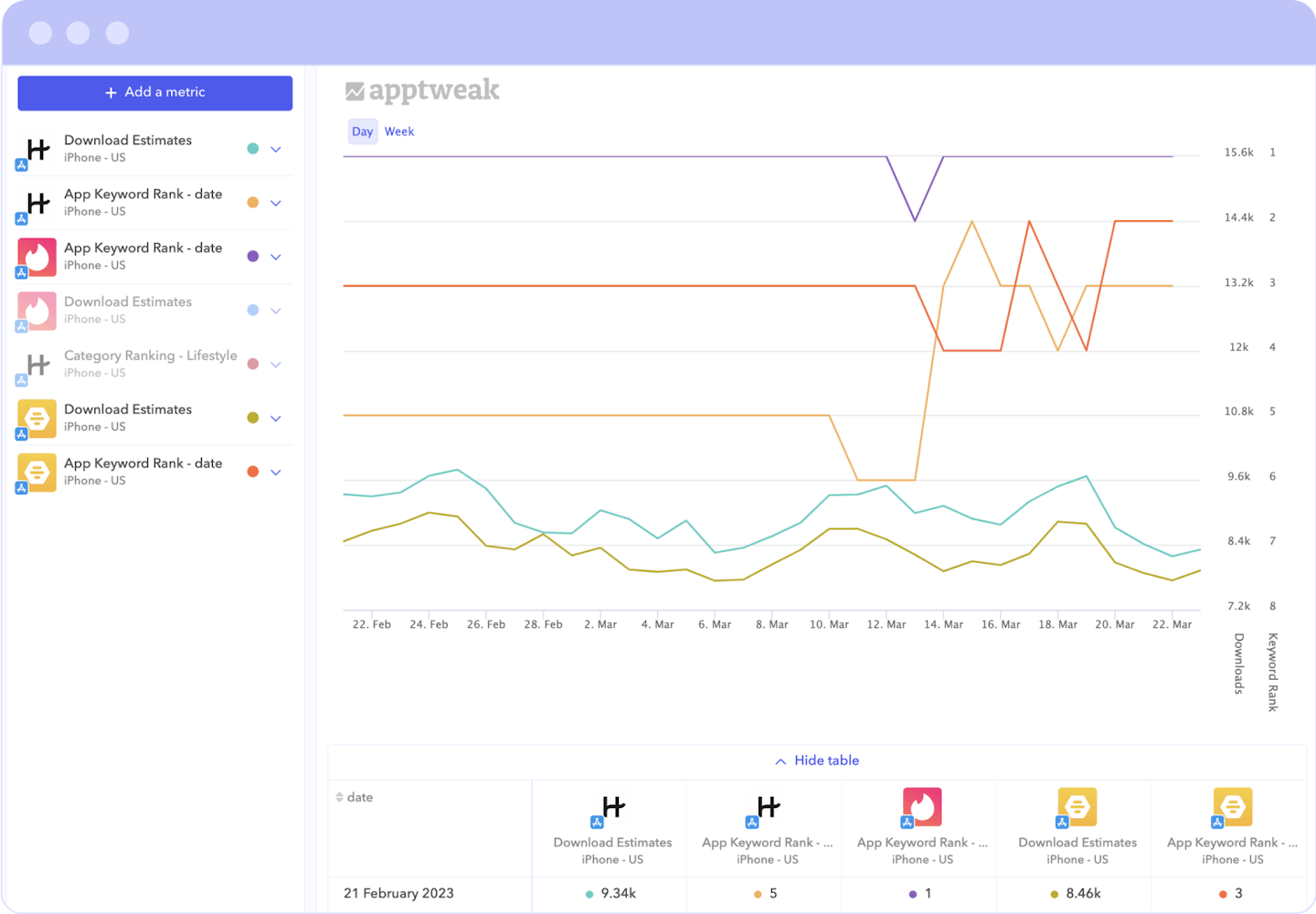This screenshot has height=914, width=1316.
Task: Click the Hinge icon beside Download Estimates metric
Action: click(37, 149)
